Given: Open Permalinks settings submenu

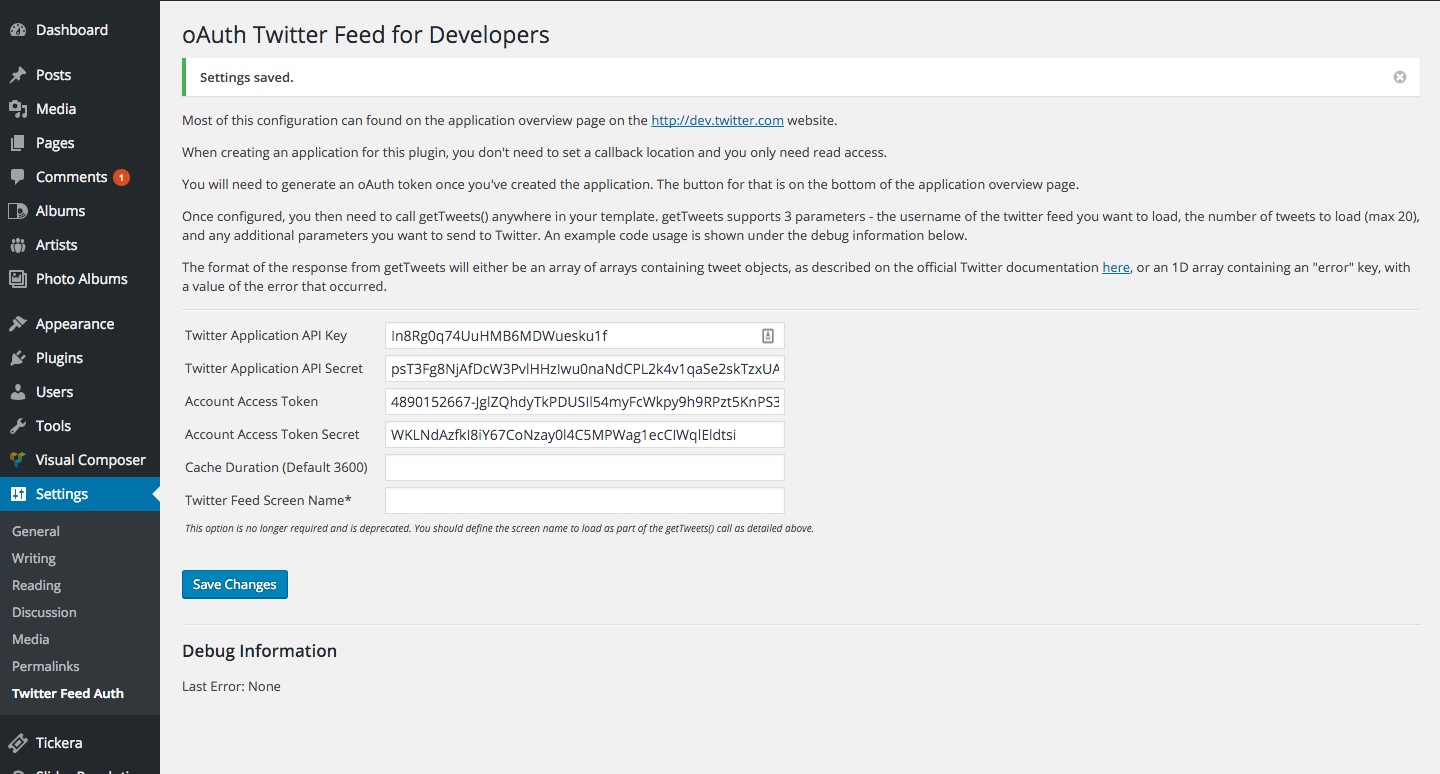Looking at the screenshot, I should coord(45,666).
